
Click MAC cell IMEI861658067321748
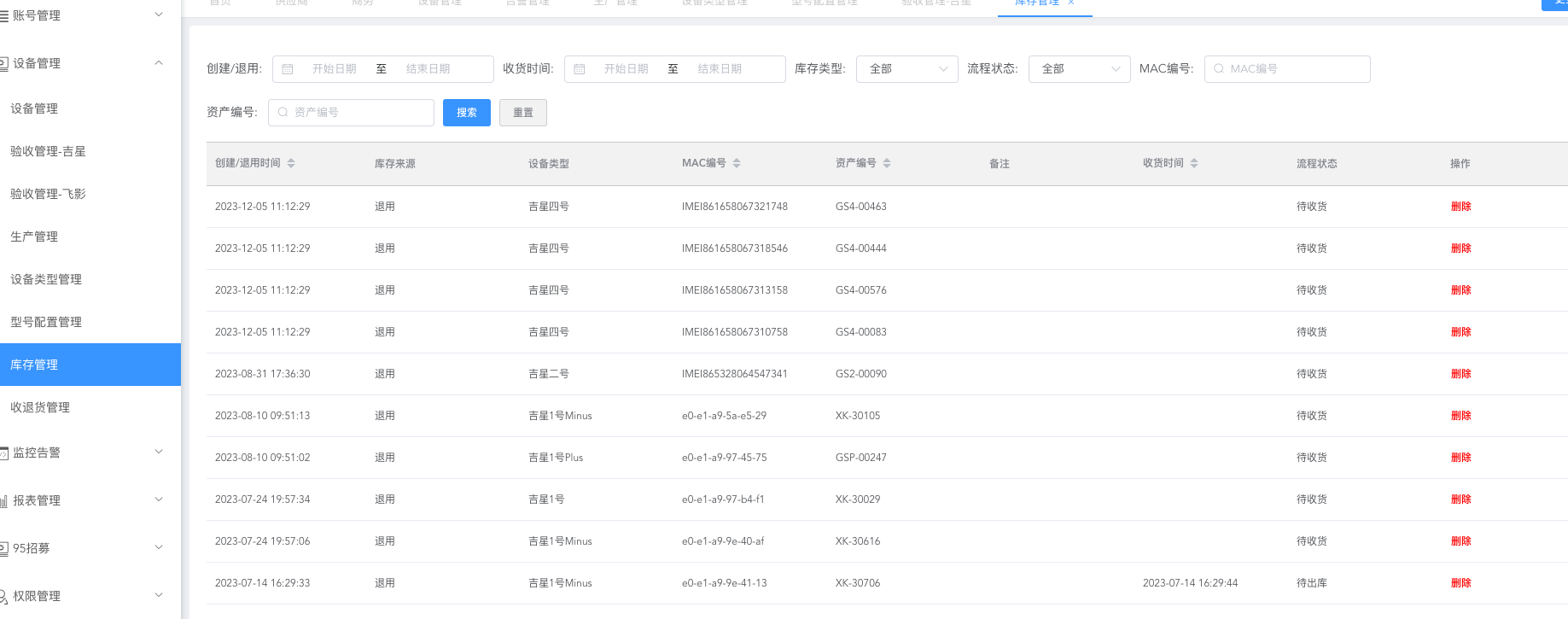coord(735,207)
